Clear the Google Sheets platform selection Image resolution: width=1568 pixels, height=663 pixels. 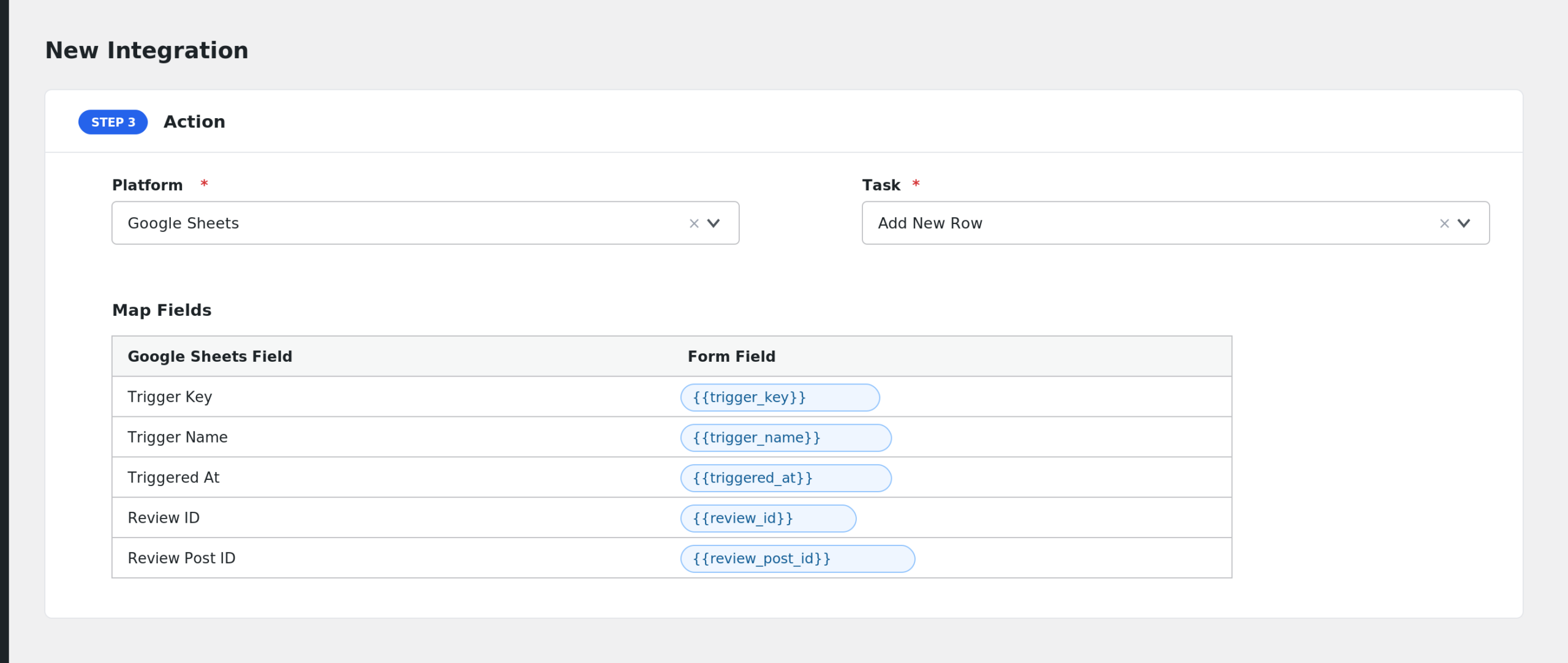[x=694, y=223]
